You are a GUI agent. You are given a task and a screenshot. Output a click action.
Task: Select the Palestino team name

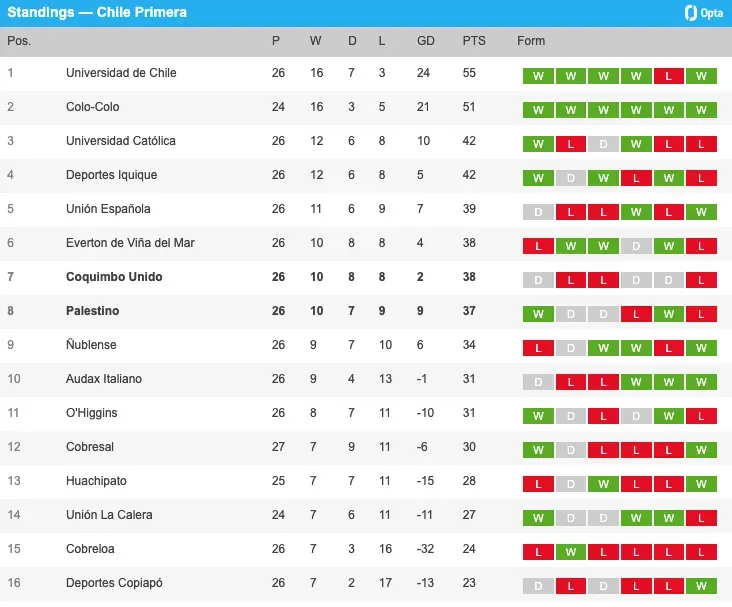pos(92,311)
